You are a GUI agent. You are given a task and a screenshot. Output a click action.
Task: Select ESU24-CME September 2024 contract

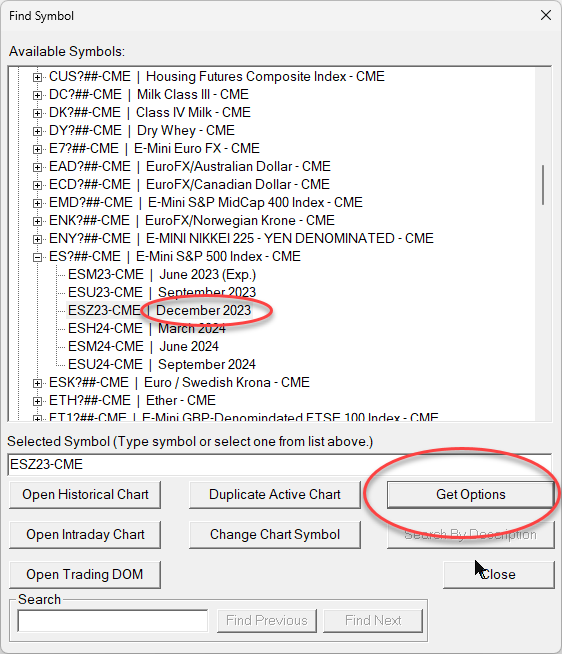click(162, 364)
